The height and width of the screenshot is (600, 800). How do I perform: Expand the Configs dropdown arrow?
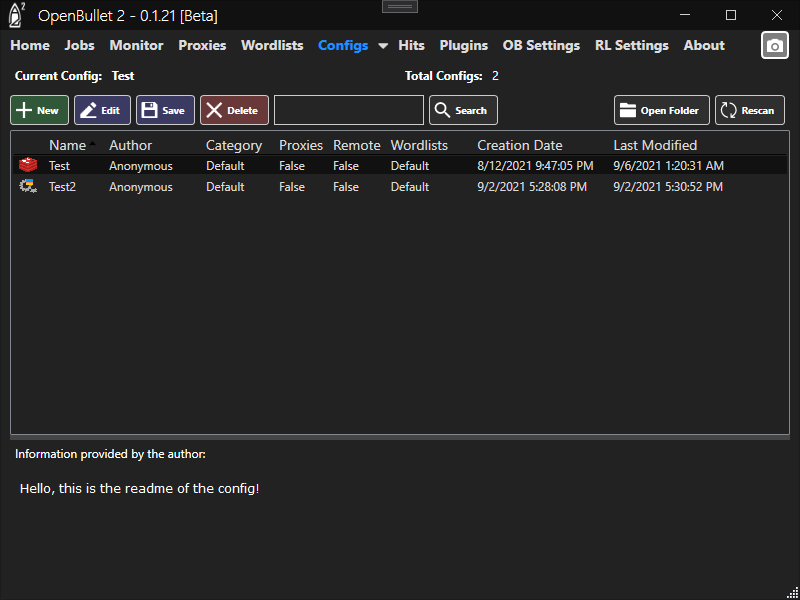(x=383, y=46)
